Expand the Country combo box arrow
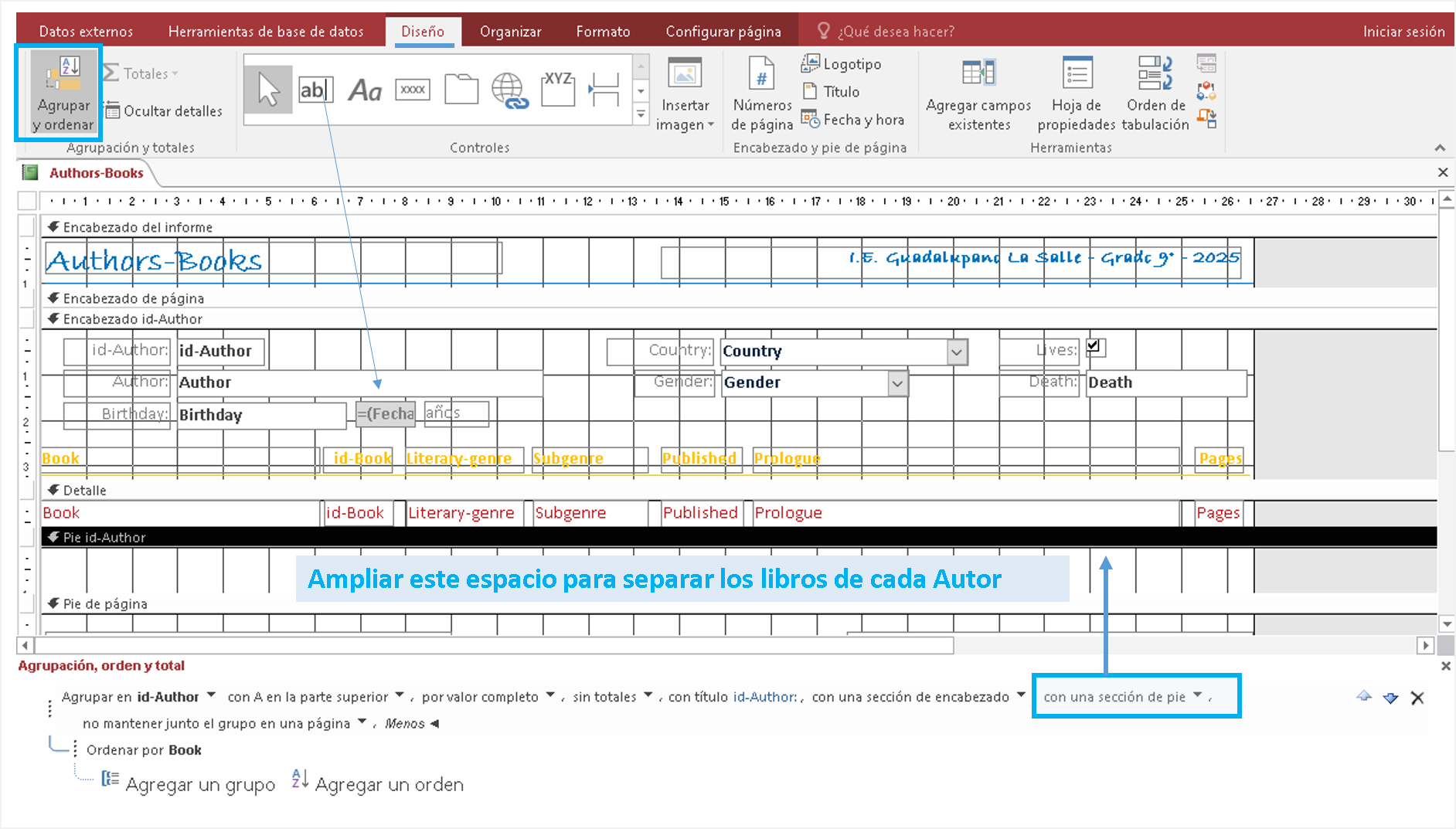The width and height of the screenshot is (1456, 829). (x=957, y=352)
